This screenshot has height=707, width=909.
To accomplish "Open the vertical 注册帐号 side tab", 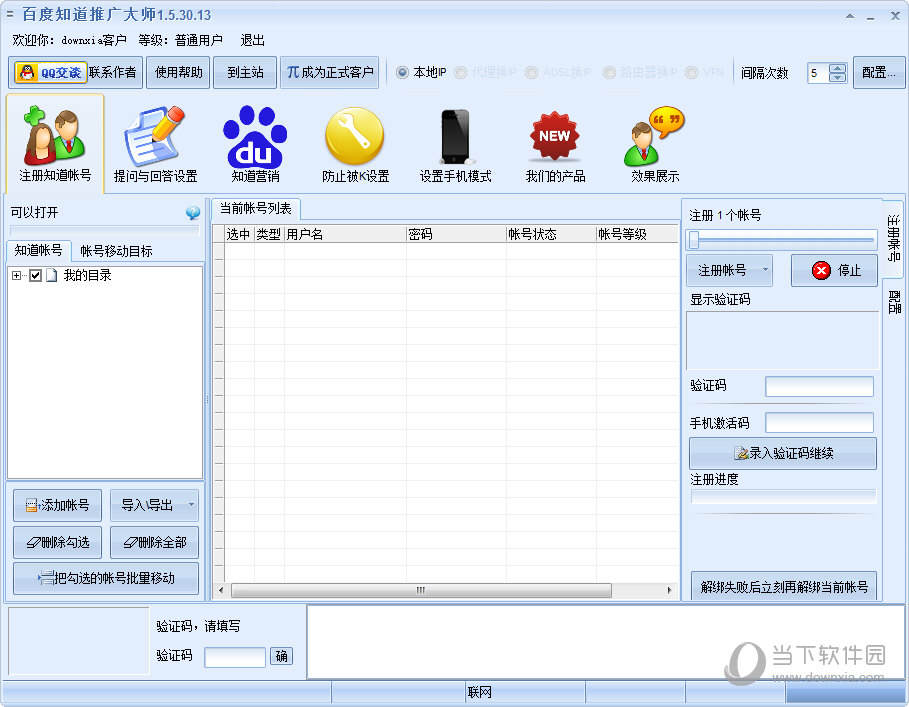I will [893, 237].
